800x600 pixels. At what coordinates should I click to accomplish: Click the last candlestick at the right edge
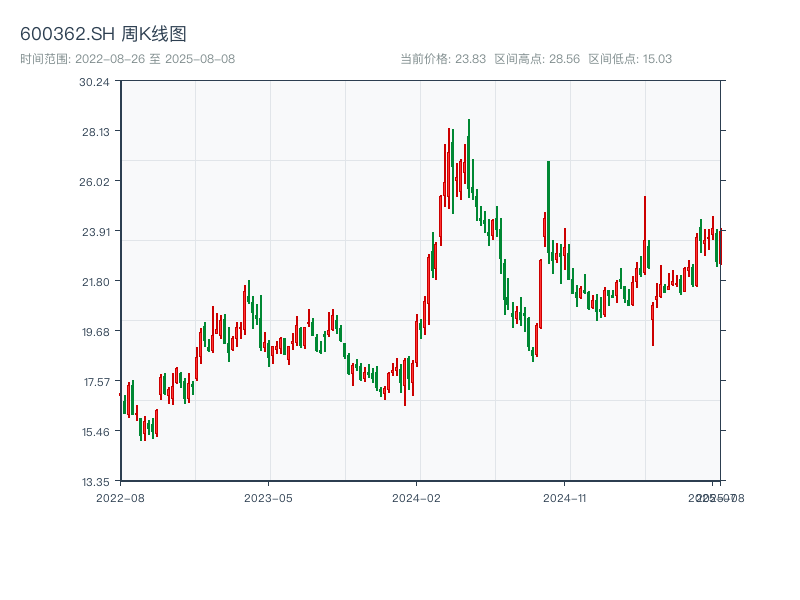pos(719,247)
